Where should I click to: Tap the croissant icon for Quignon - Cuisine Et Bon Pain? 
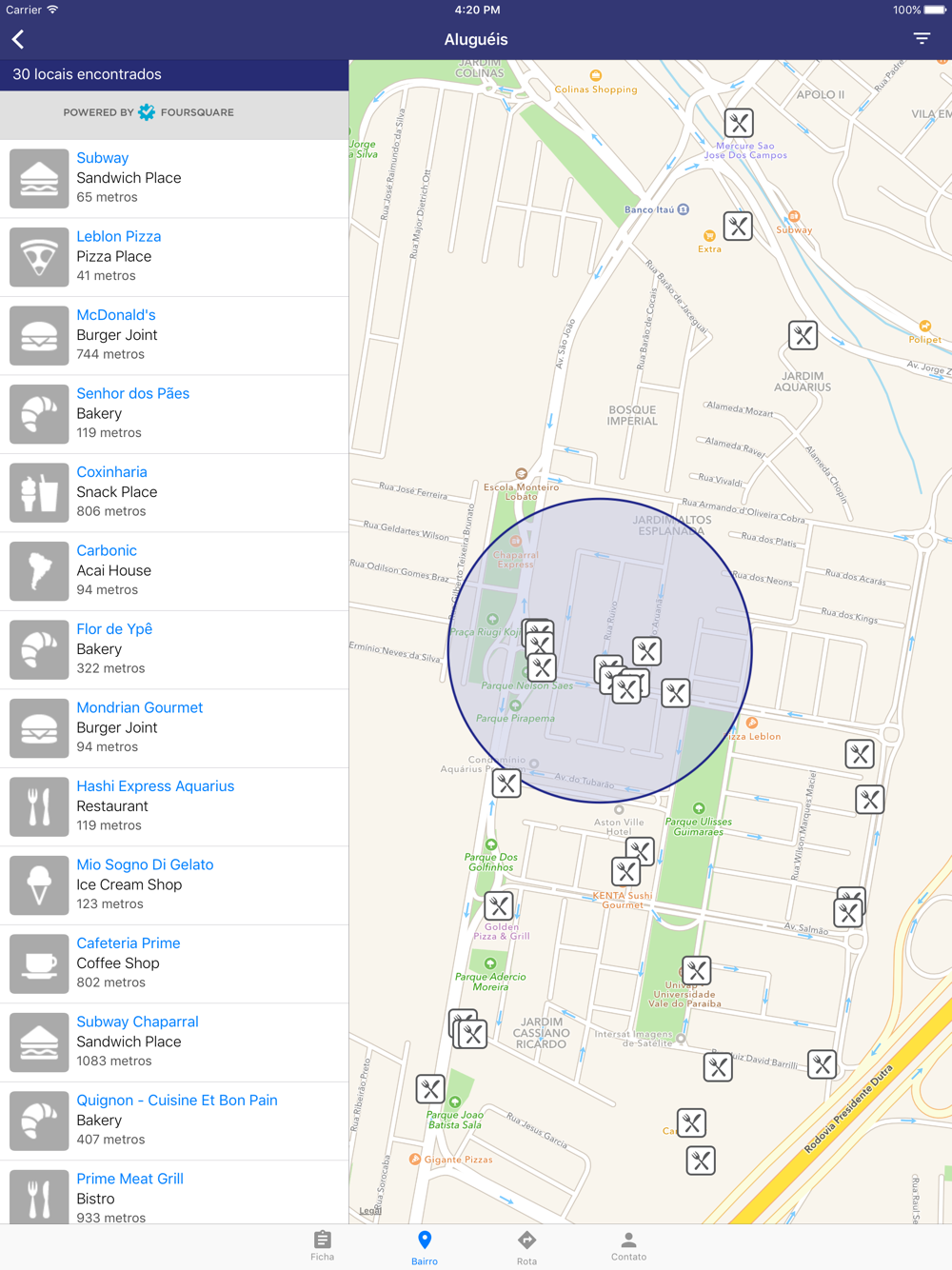(x=39, y=1121)
